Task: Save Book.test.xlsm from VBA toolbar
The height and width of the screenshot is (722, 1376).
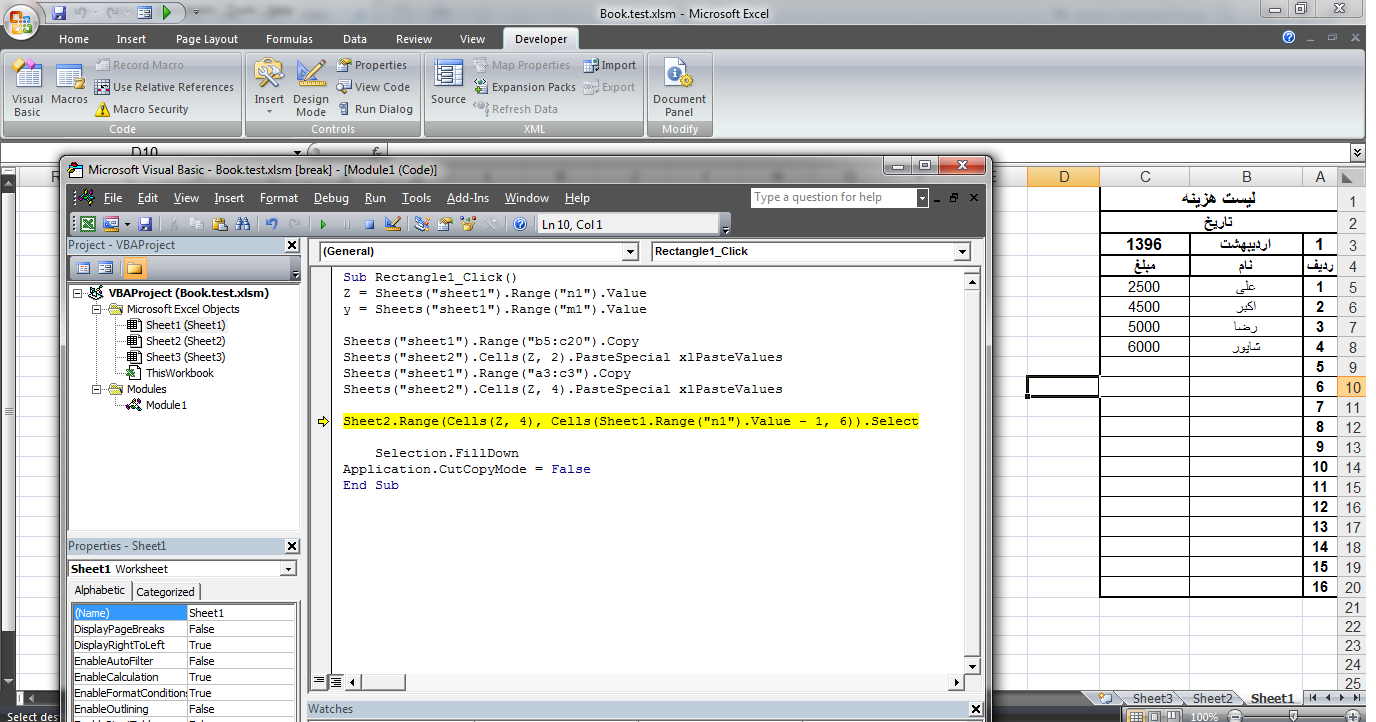Action: coord(145,224)
